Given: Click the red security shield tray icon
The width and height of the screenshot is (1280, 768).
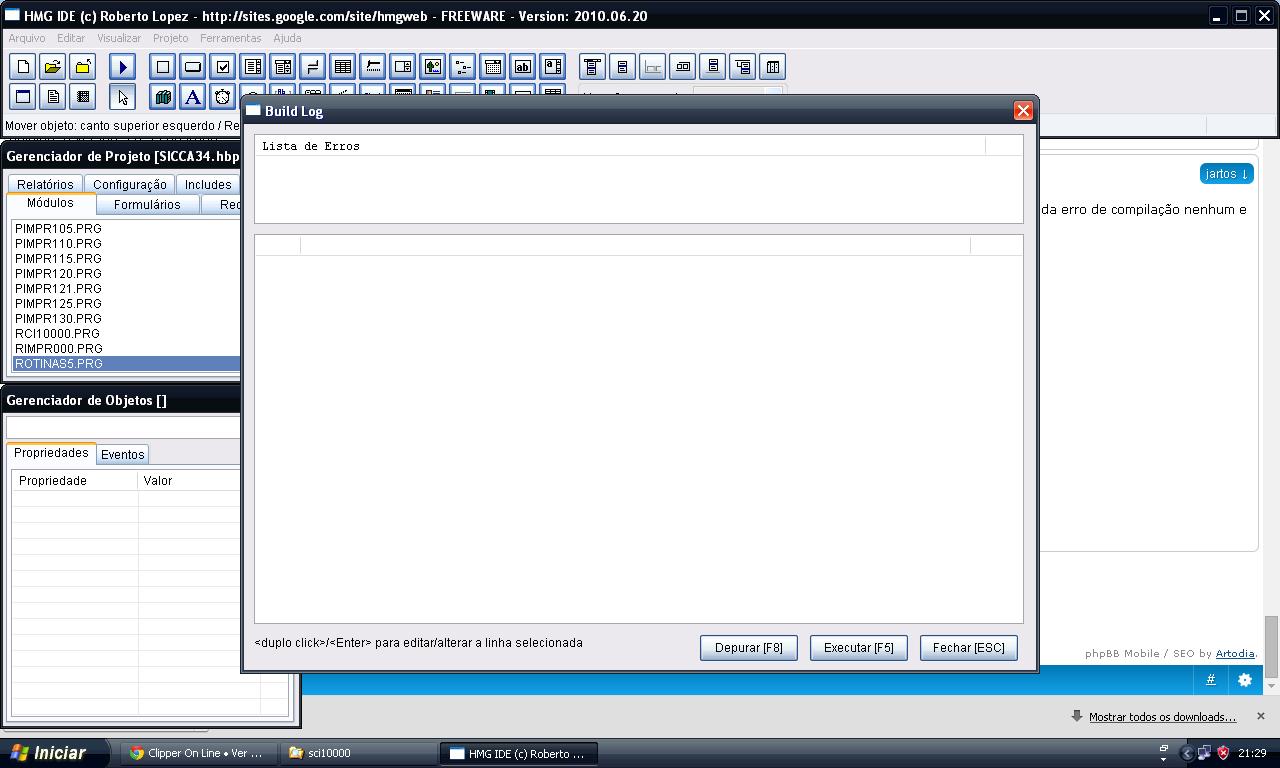Looking at the screenshot, I should 1223,753.
